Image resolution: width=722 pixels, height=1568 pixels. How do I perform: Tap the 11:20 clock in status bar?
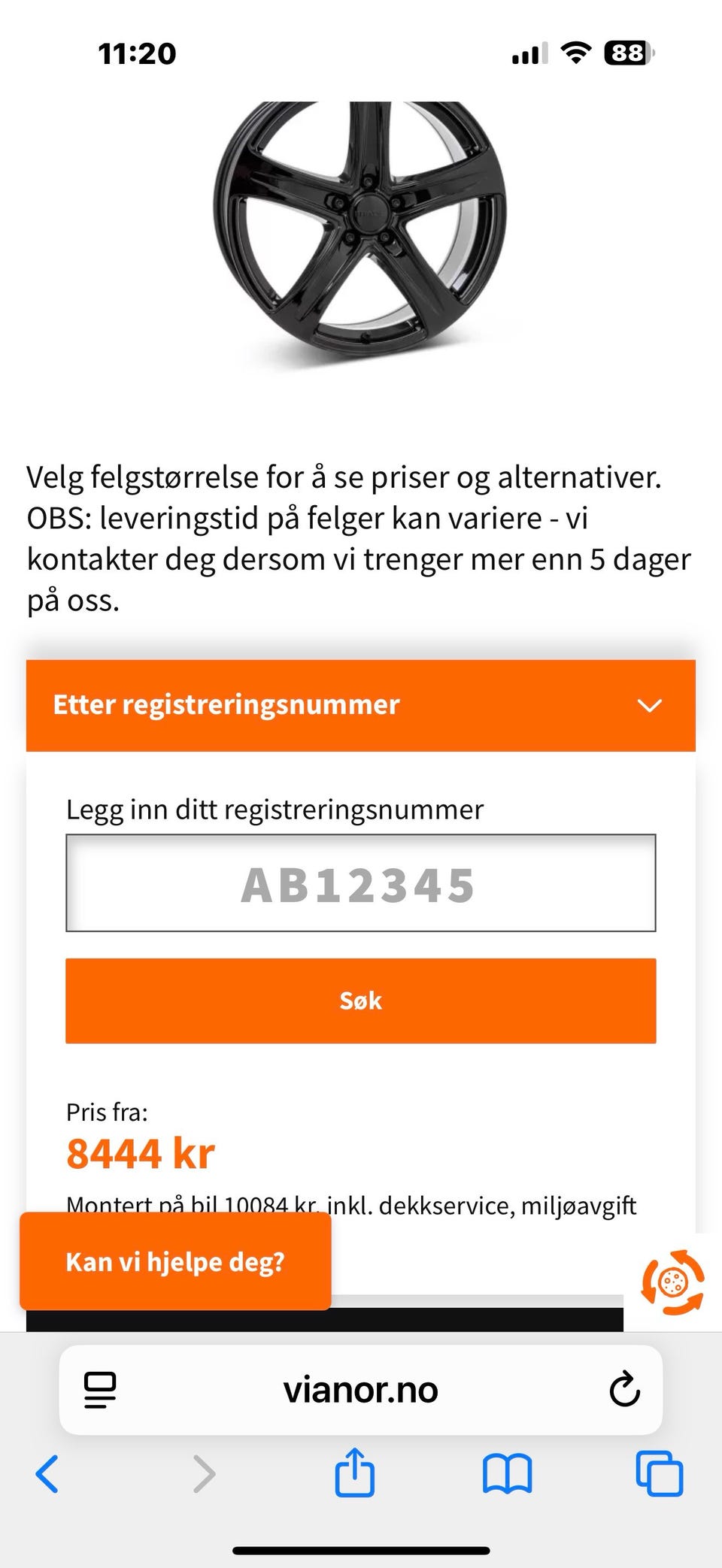137,53
